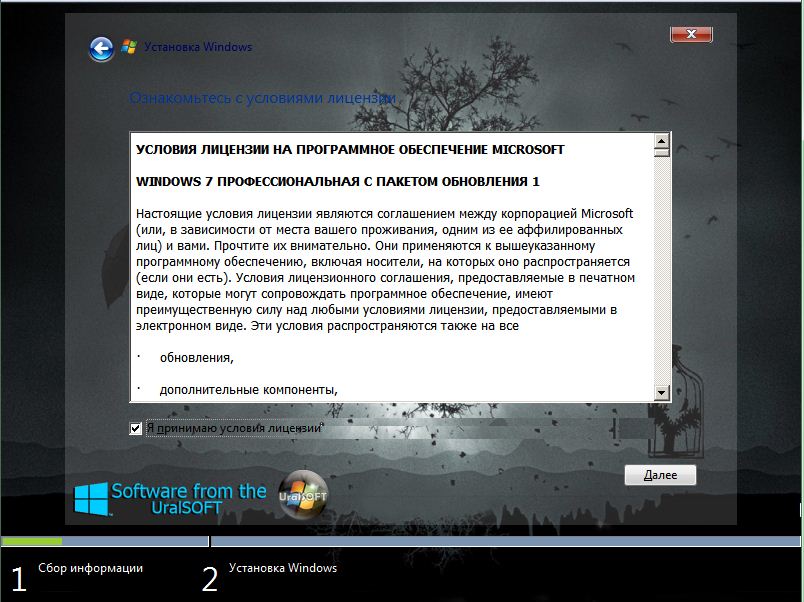
Task: Click the license text scroll up arrow
Action: tap(661, 141)
